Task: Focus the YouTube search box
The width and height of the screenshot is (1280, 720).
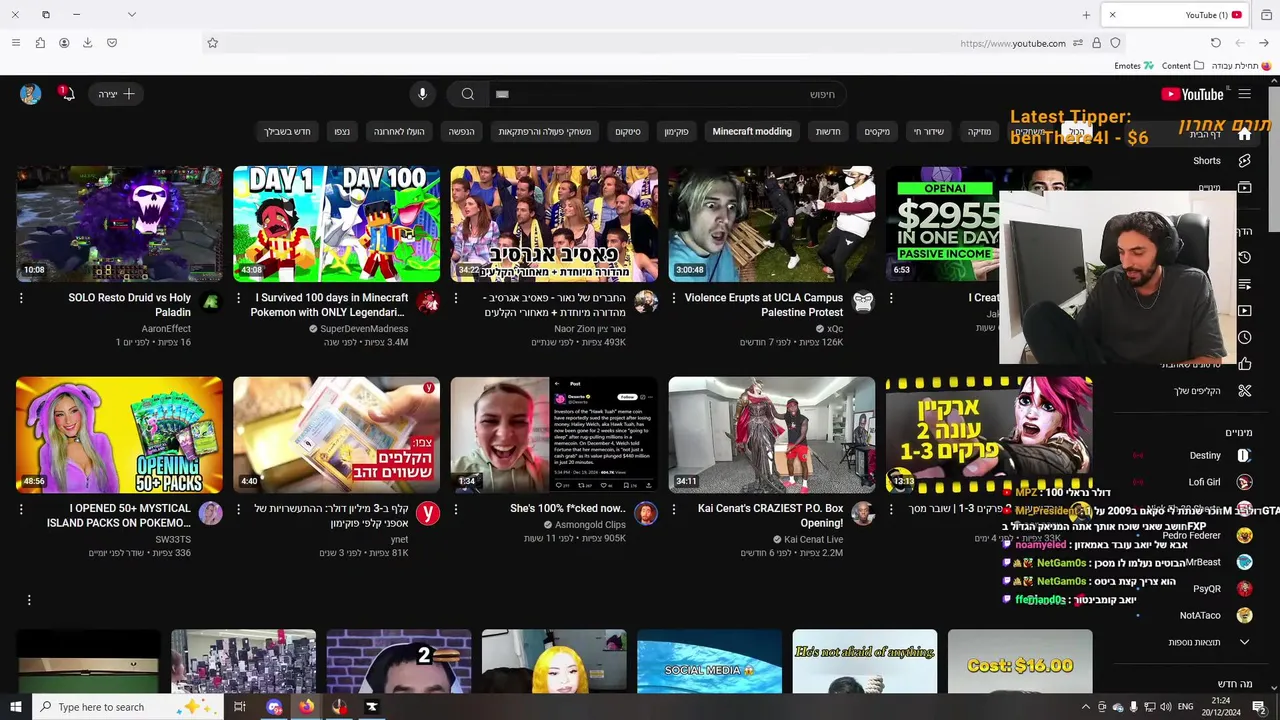Action: [667, 94]
